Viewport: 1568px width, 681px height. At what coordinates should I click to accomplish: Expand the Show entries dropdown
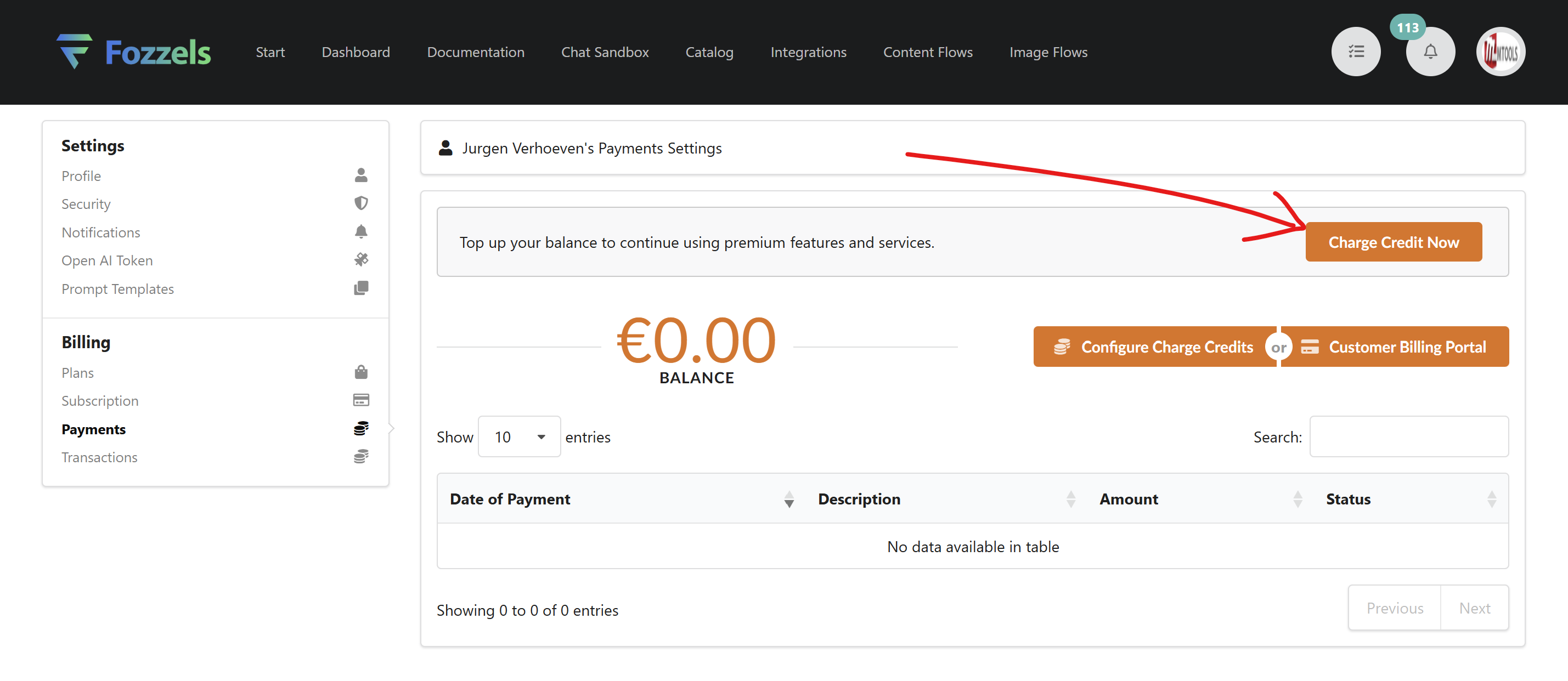coord(519,436)
